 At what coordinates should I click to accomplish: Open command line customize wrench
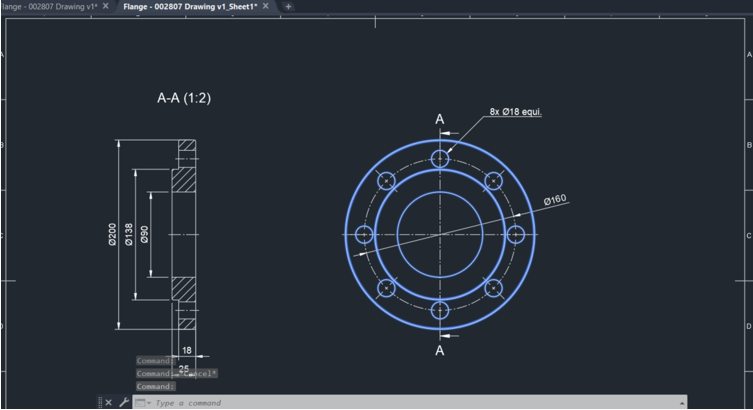(x=124, y=402)
